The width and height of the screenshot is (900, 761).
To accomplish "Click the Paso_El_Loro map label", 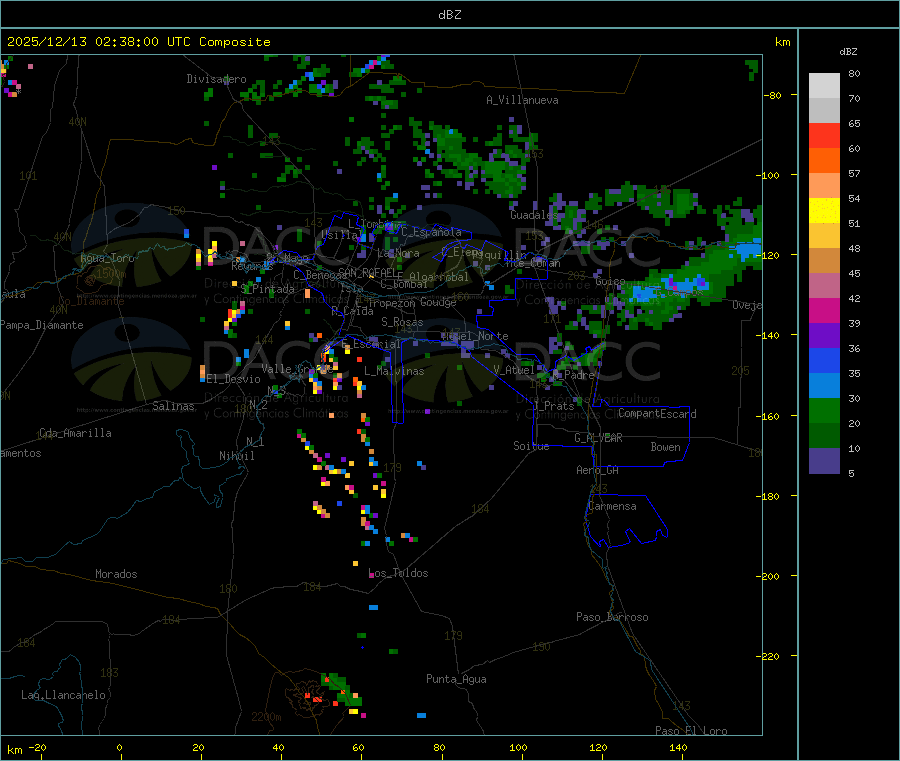I will tap(691, 731).
